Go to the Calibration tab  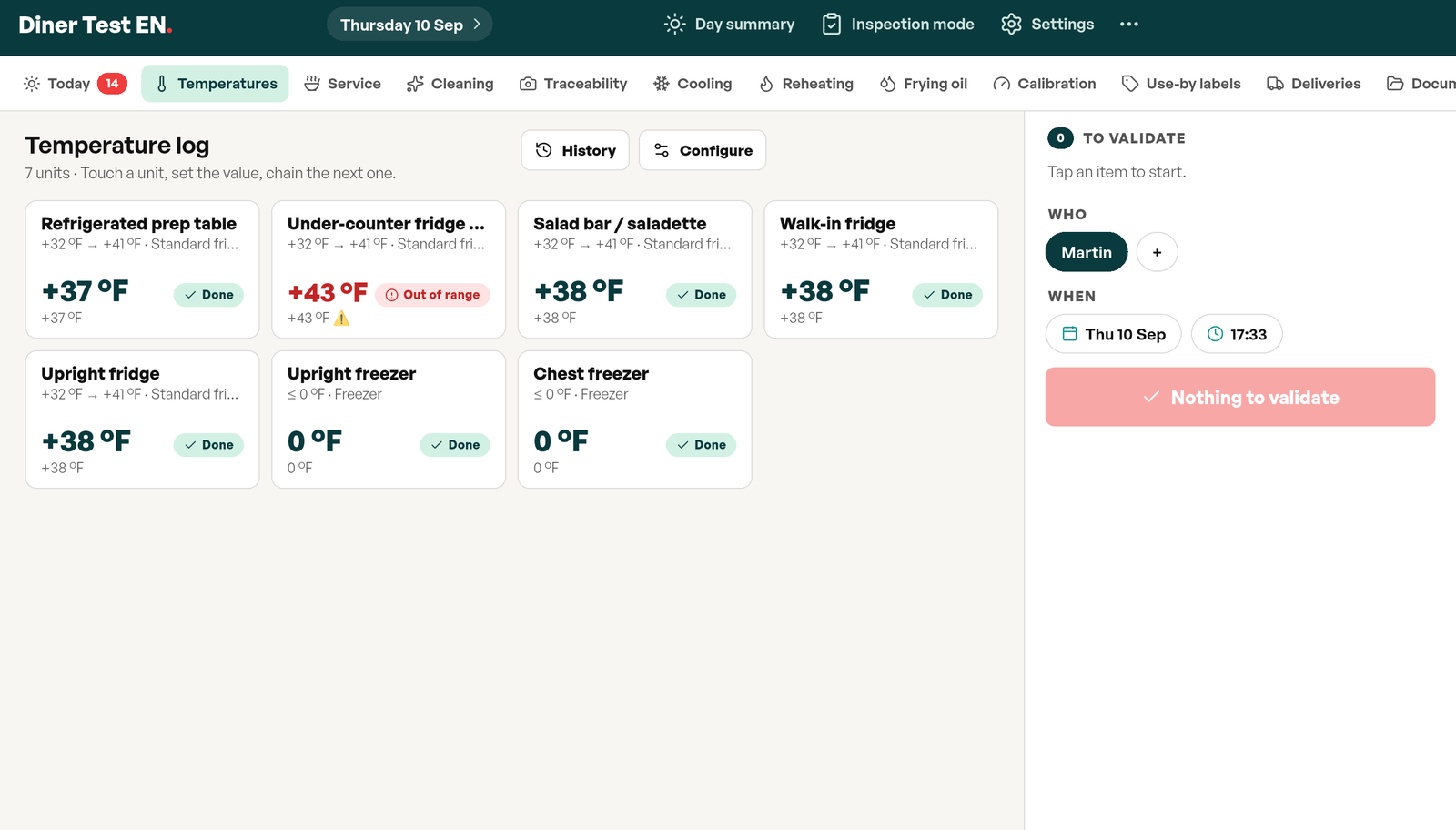1045,84
